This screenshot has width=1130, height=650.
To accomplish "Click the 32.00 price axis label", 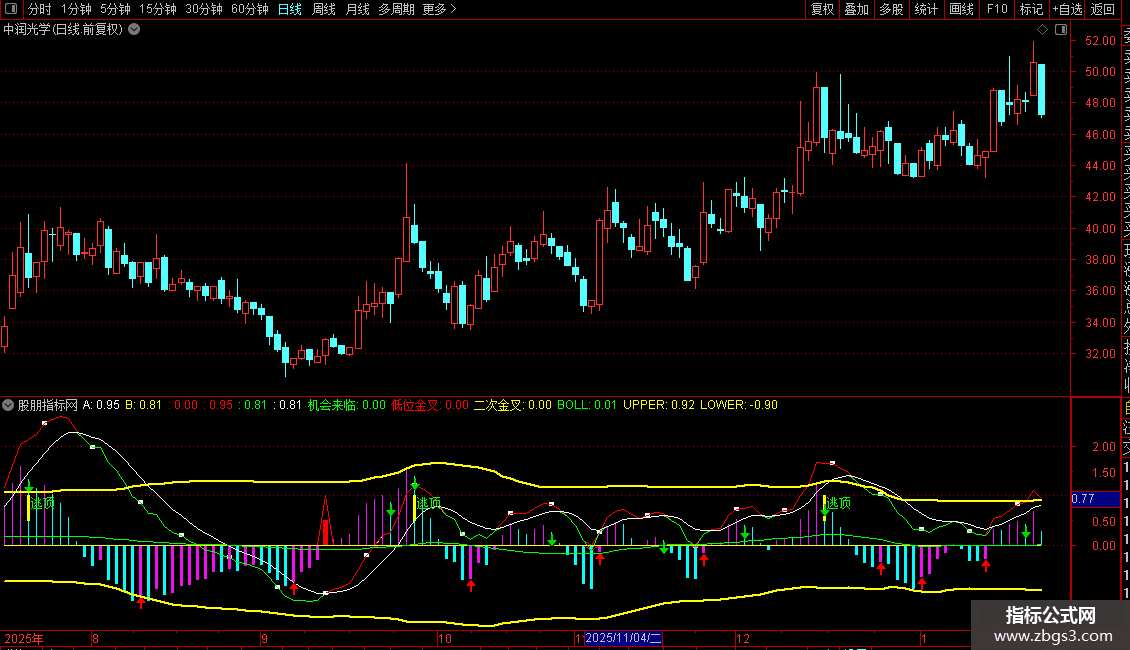I will click(x=1100, y=354).
